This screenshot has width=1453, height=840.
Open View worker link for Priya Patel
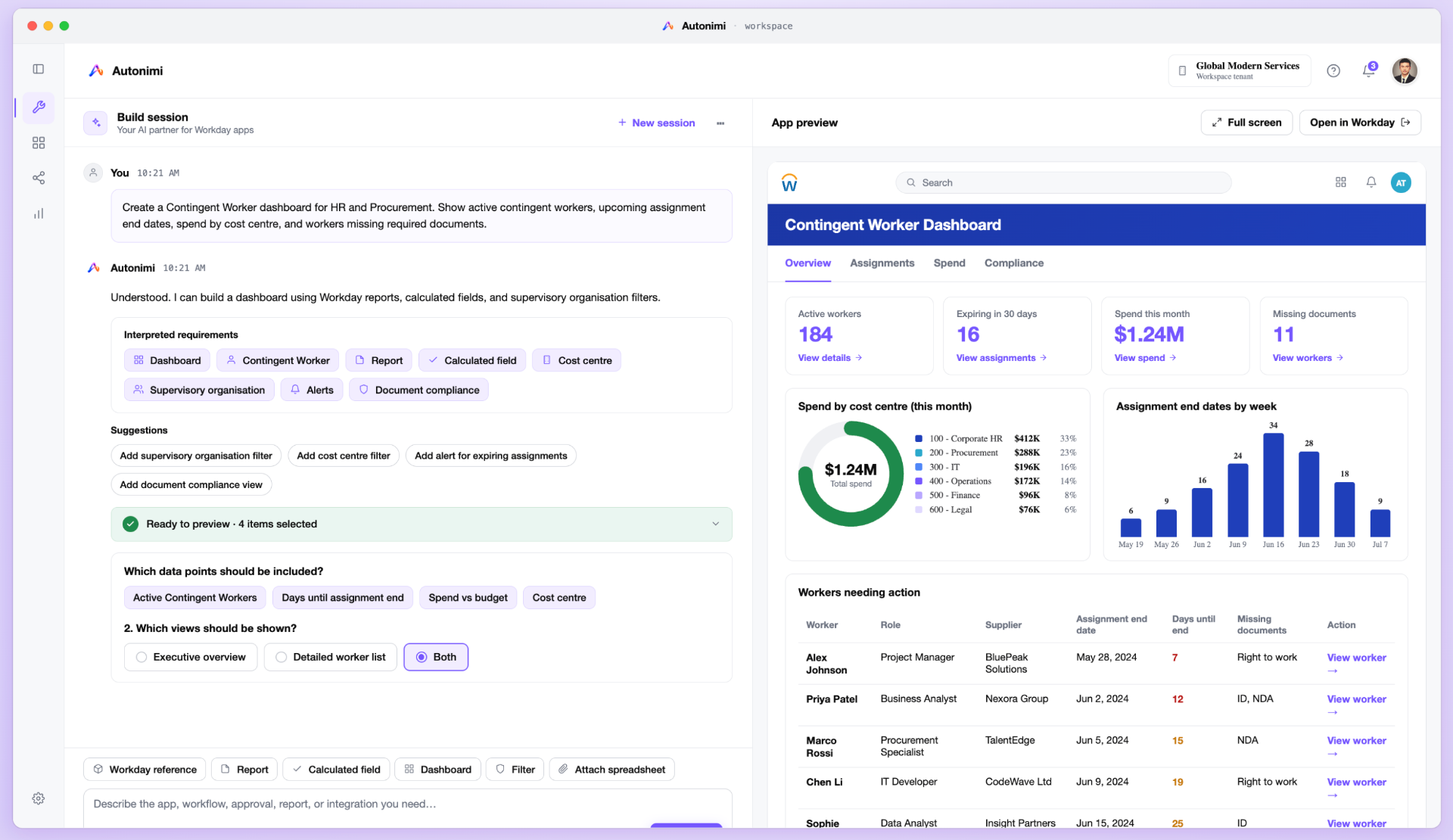pos(1356,705)
